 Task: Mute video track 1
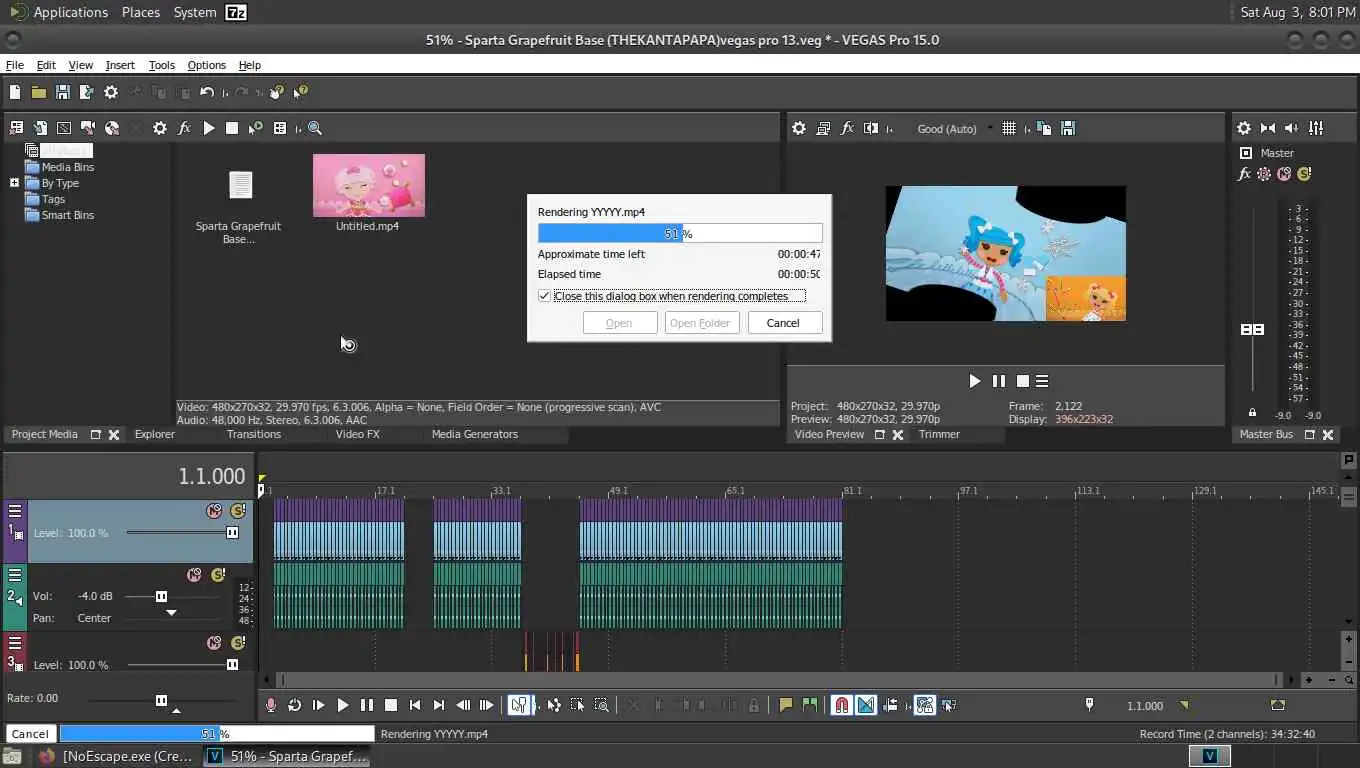pos(214,511)
